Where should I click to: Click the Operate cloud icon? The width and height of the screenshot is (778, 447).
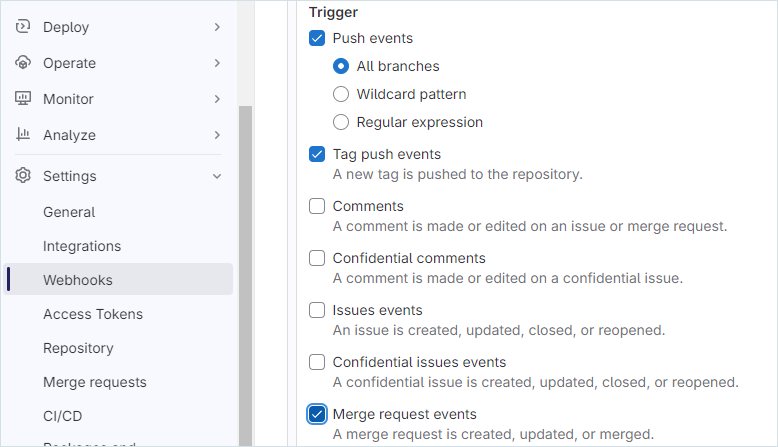23,63
